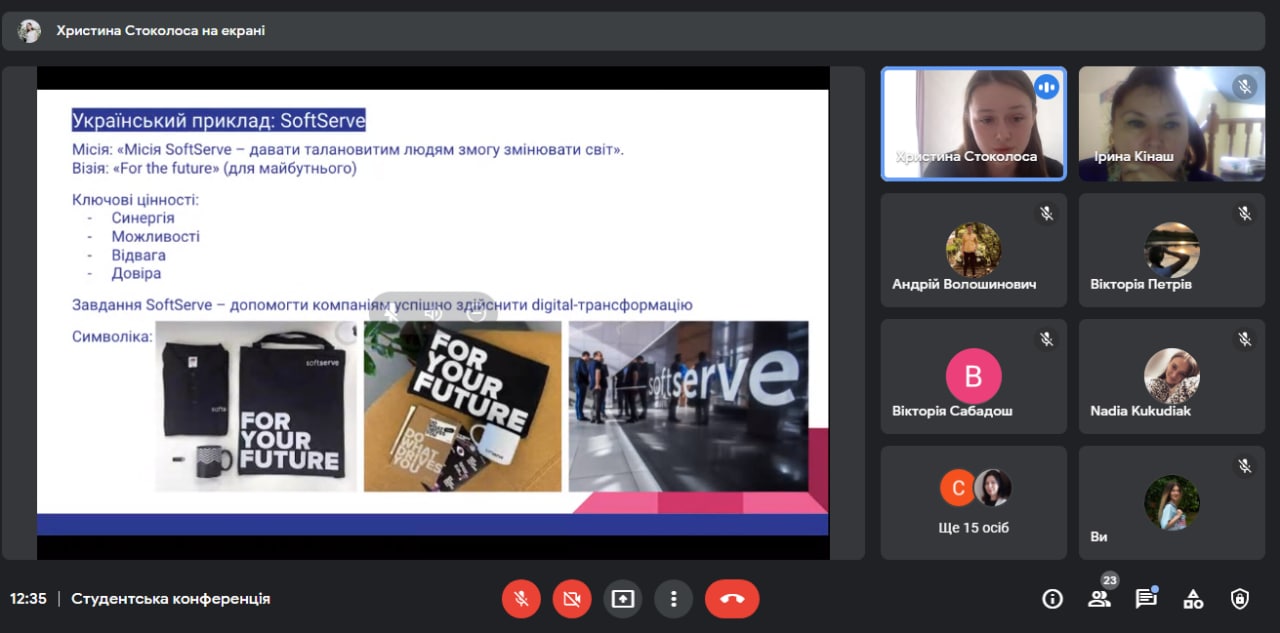The image size is (1280, 633).
Task: Click the 23 participant count badge
Action: (1109, 581)
